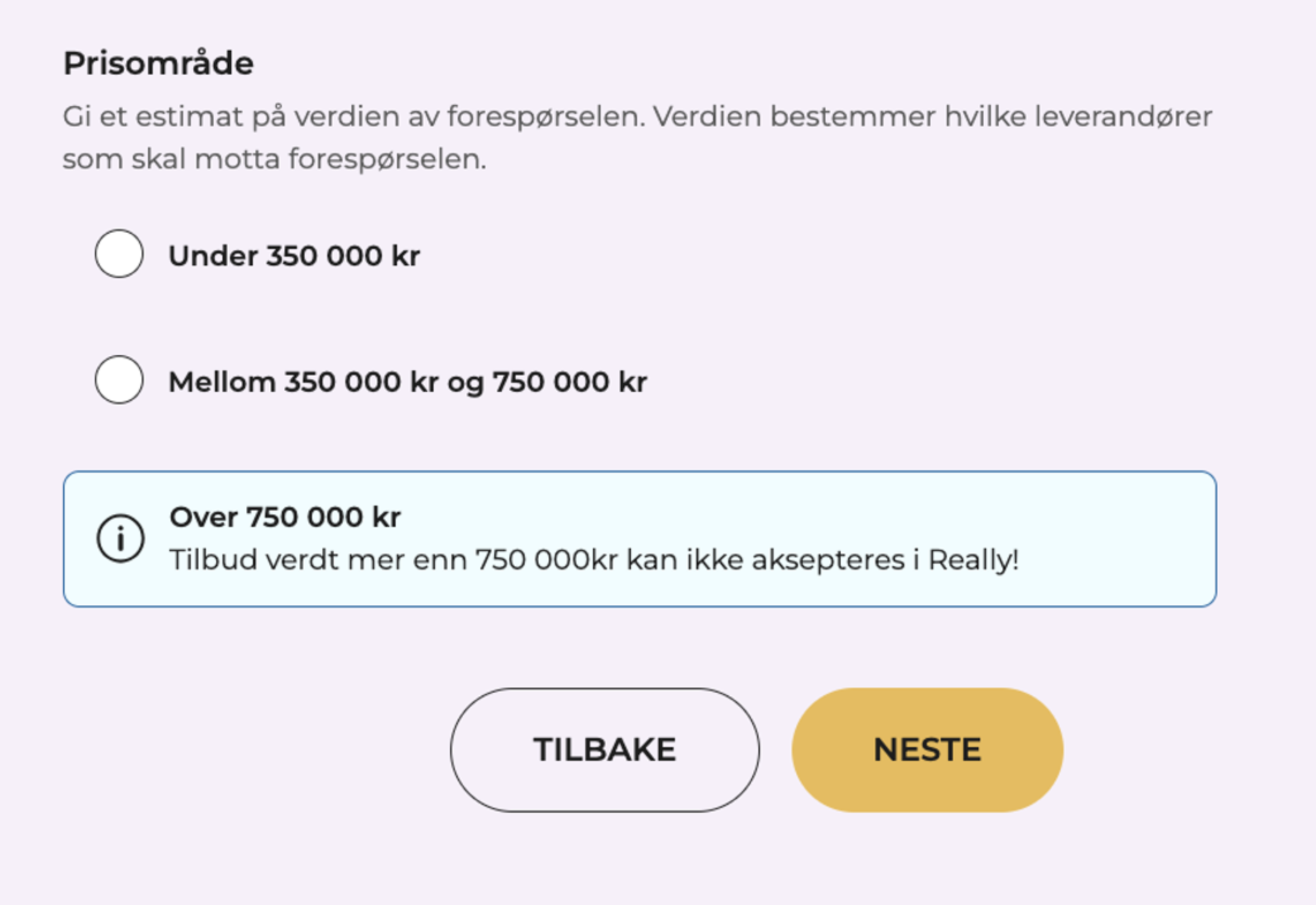Click the blue-bordered info notice panel
The height and width of the screenshot is (905, 1316).
(x=640, y=539)
